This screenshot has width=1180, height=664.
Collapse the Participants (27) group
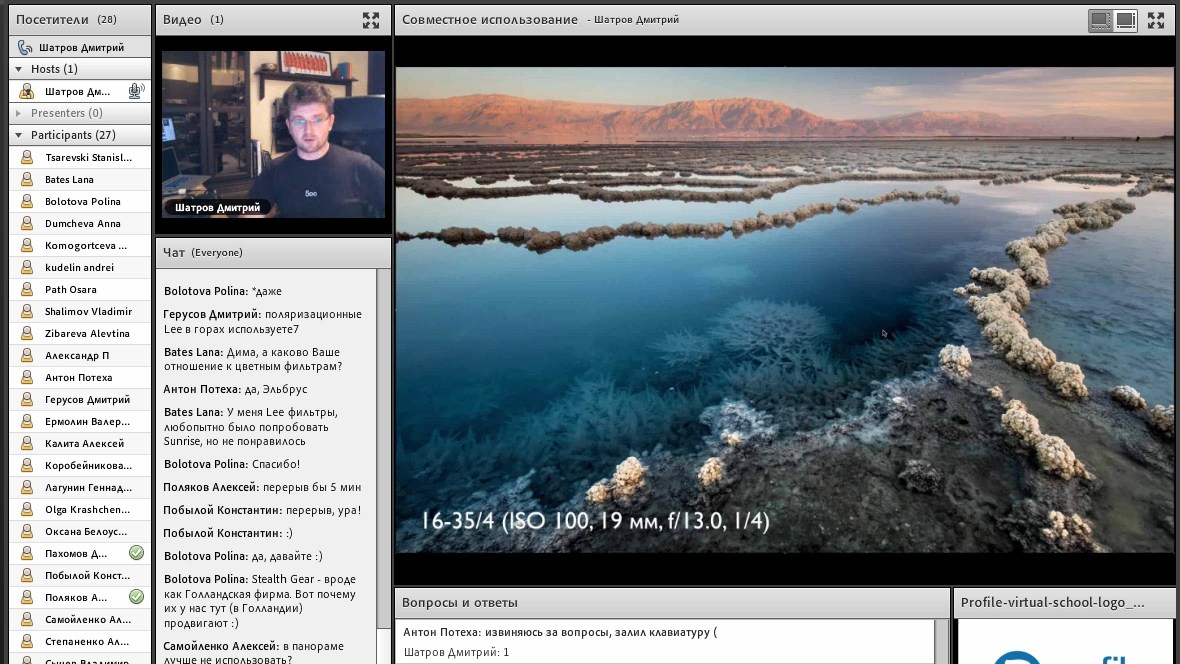19,135
